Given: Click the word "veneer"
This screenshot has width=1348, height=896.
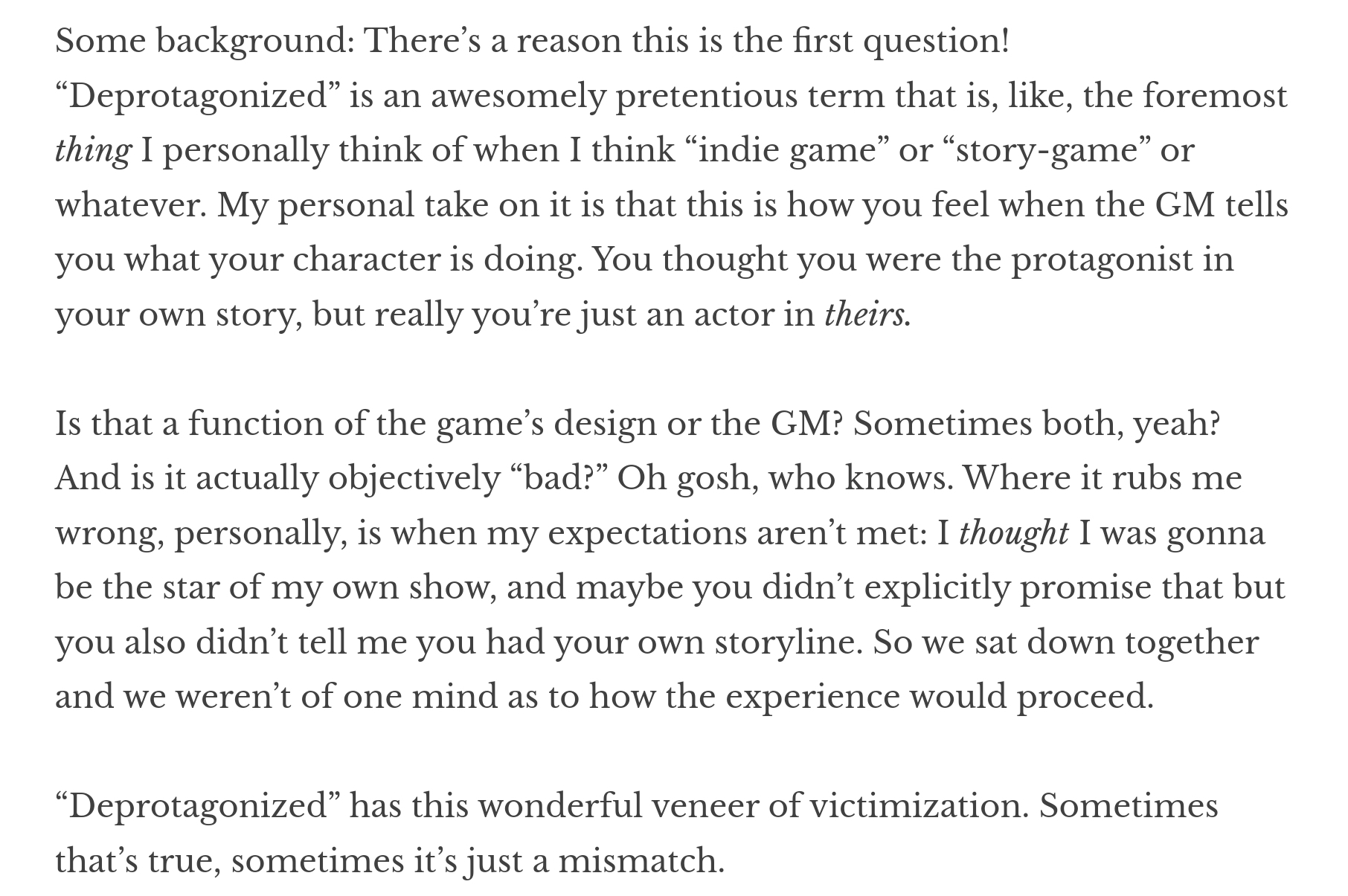Looking at the screenshot, I should pyautogui.click(x=704, y=806).
